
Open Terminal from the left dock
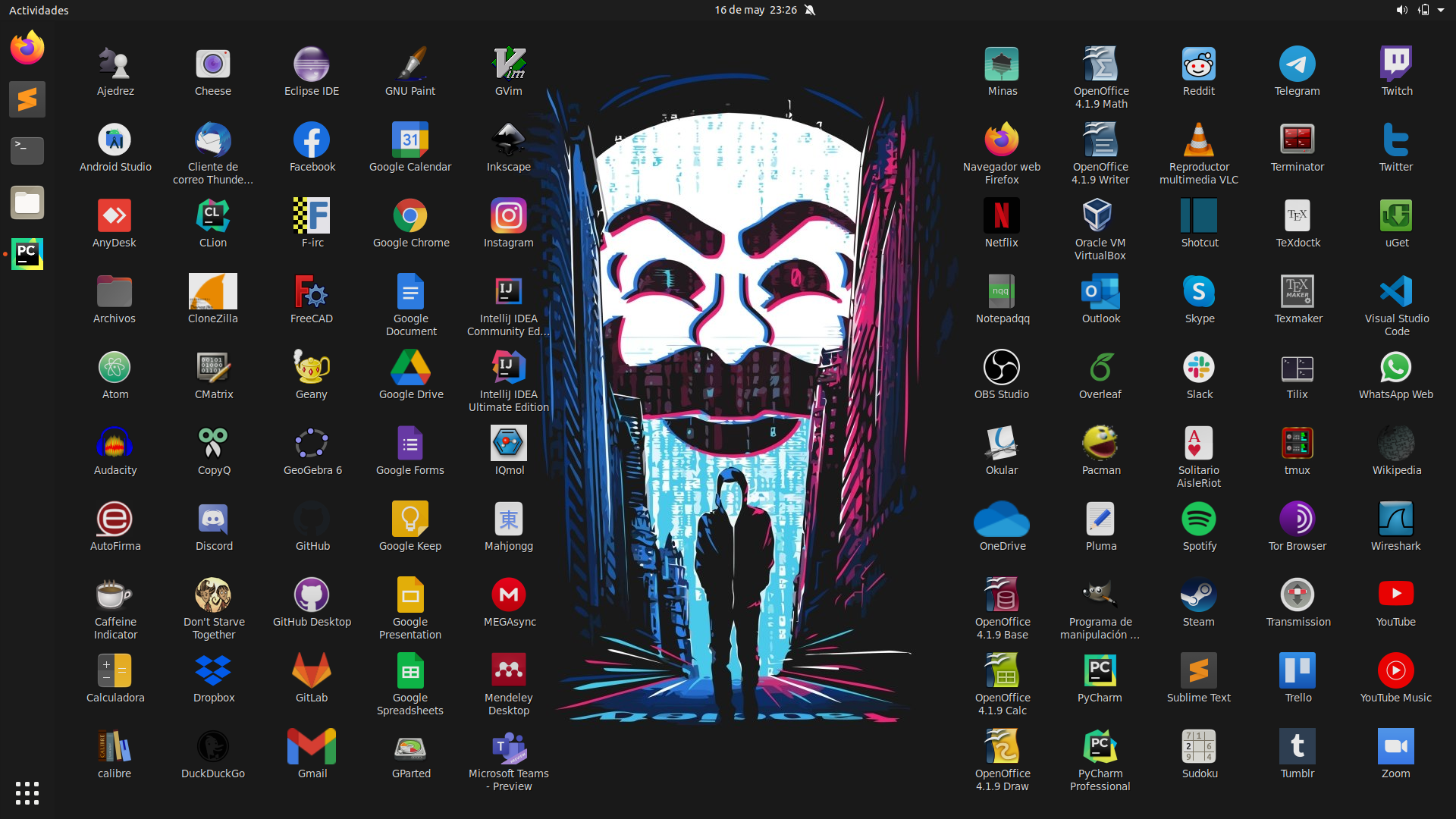27,150
